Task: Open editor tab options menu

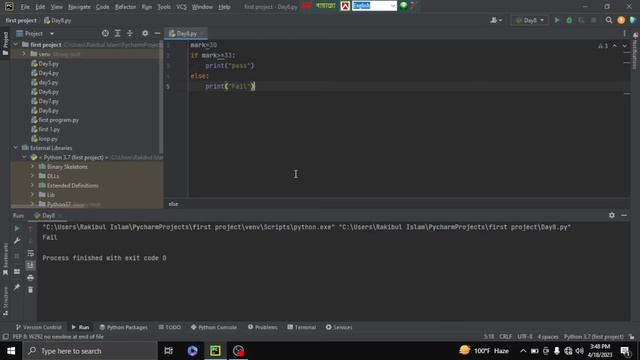Action: pyautogui.click(x=624, y=33)
